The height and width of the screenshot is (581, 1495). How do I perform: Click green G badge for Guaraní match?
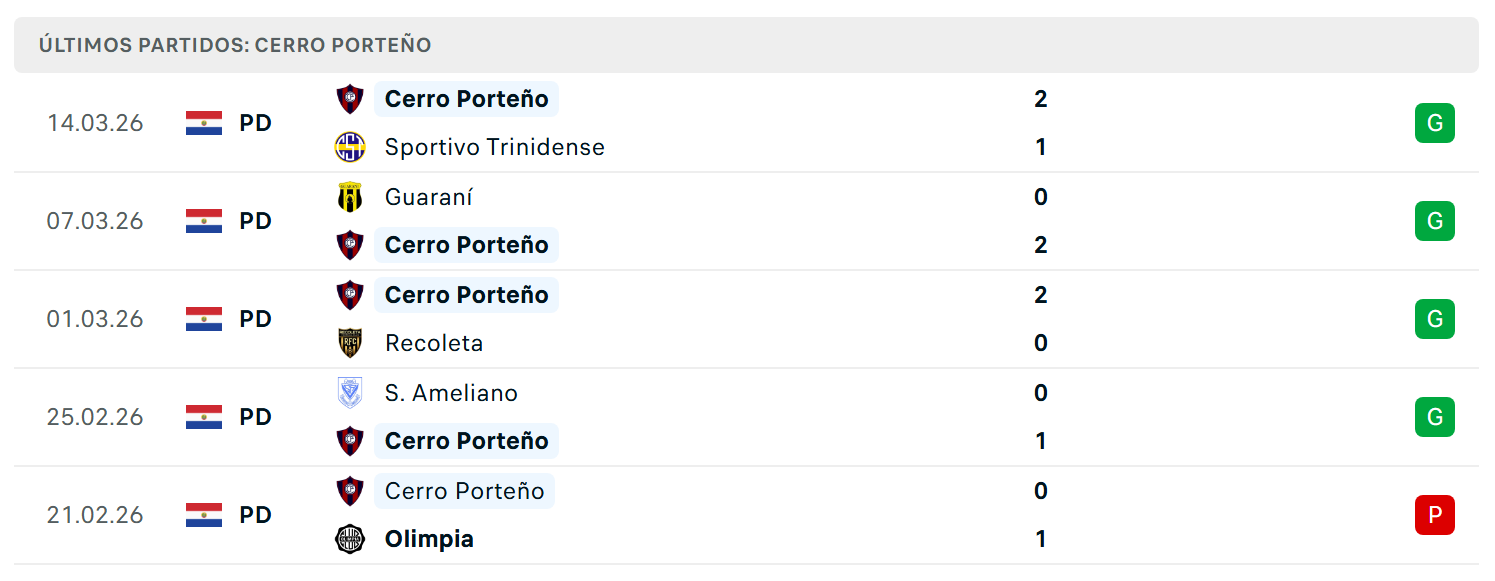[x=1435, y=221]
